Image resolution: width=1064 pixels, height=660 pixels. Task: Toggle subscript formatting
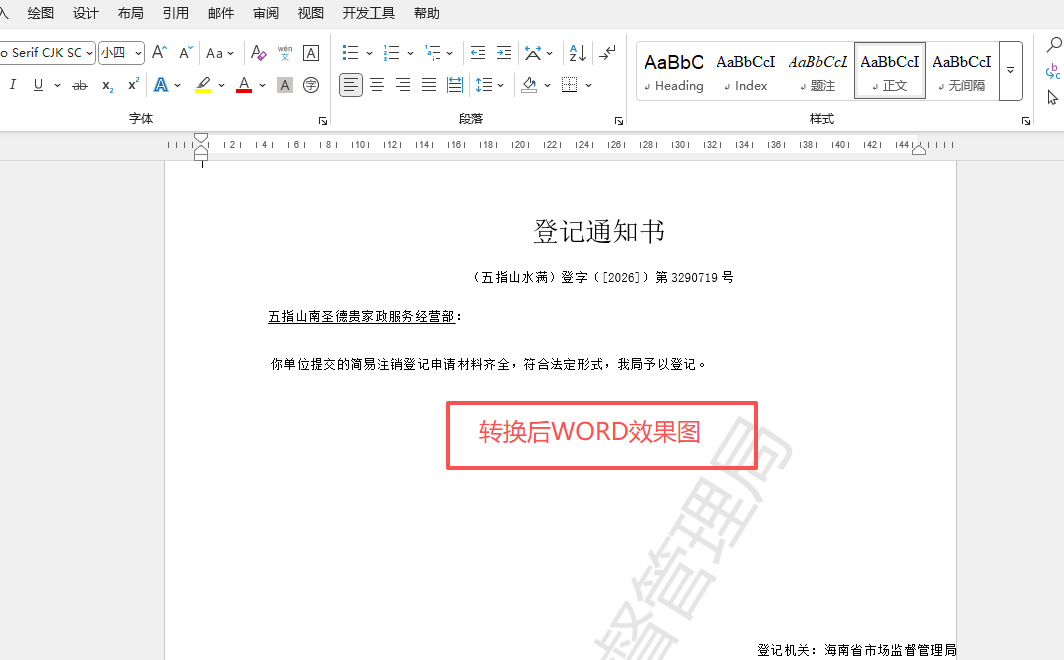(x=107, y=85)
